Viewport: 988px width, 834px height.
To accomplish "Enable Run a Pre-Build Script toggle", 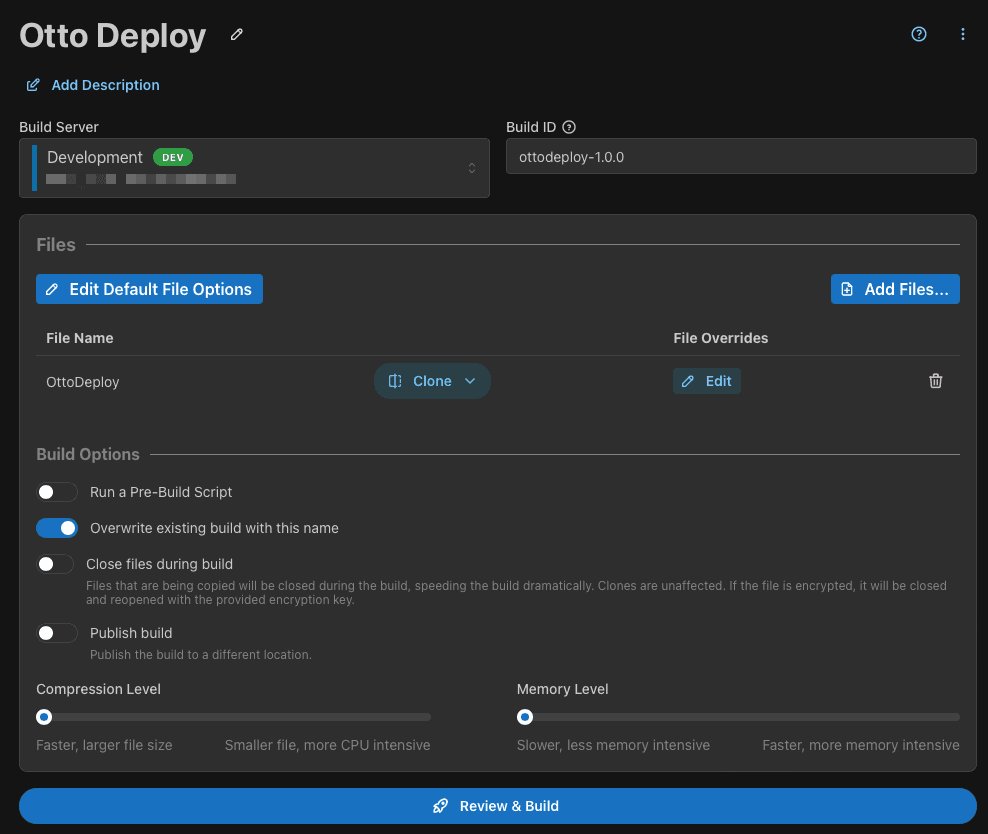I will 57,492.
